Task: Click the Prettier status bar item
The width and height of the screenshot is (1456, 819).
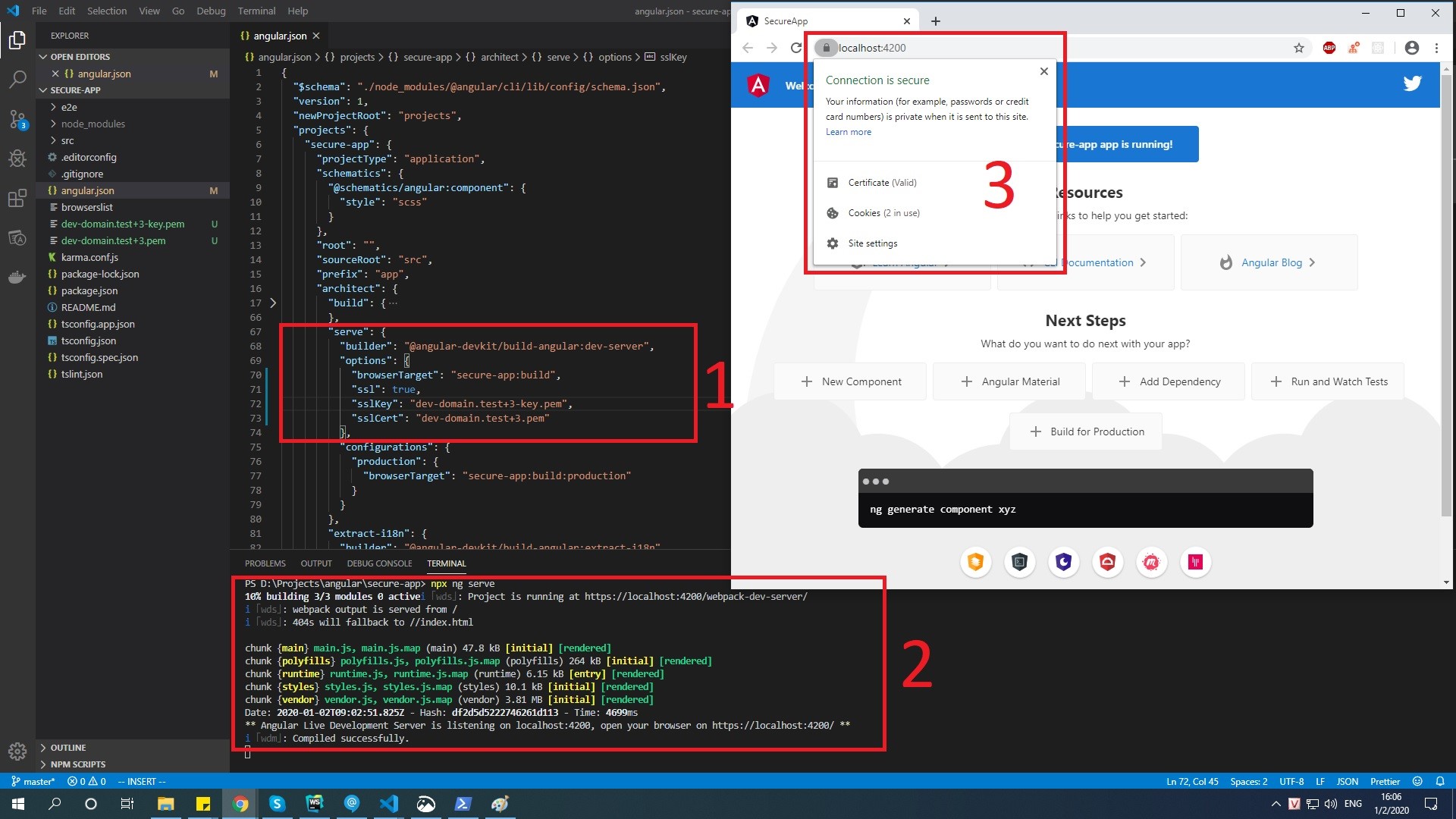Action: (1385, 781)
